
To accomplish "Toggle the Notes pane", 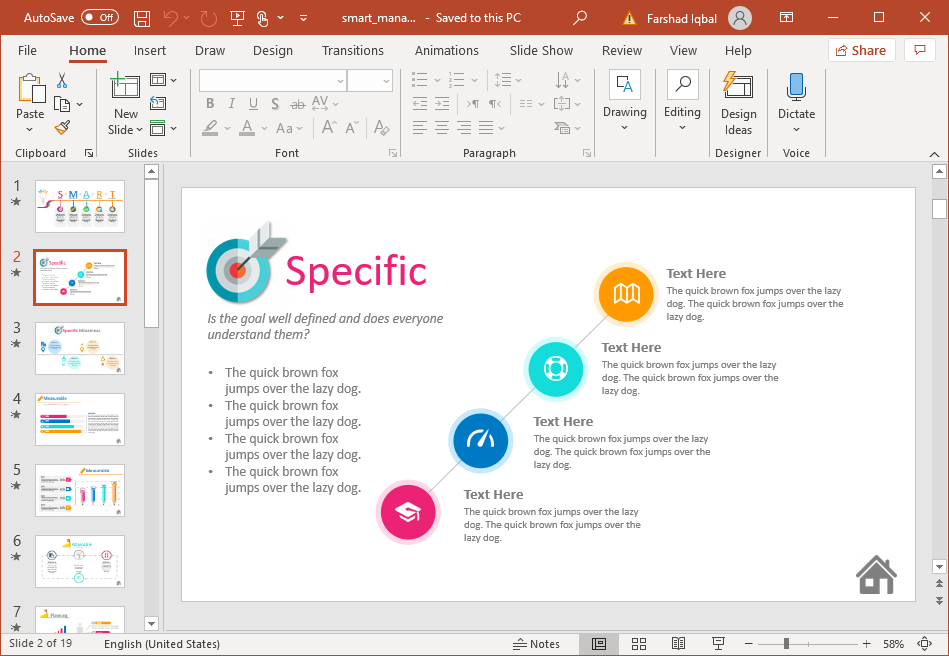I will pos(536,644).
